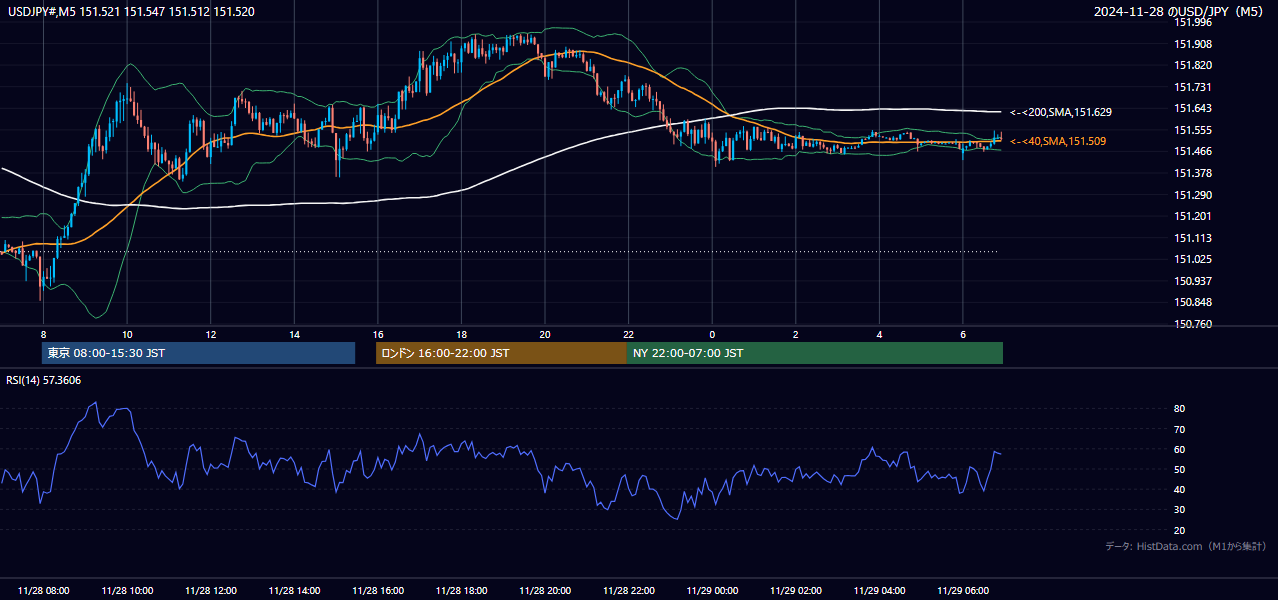Click price axis label 151.555

[1193, 130]
